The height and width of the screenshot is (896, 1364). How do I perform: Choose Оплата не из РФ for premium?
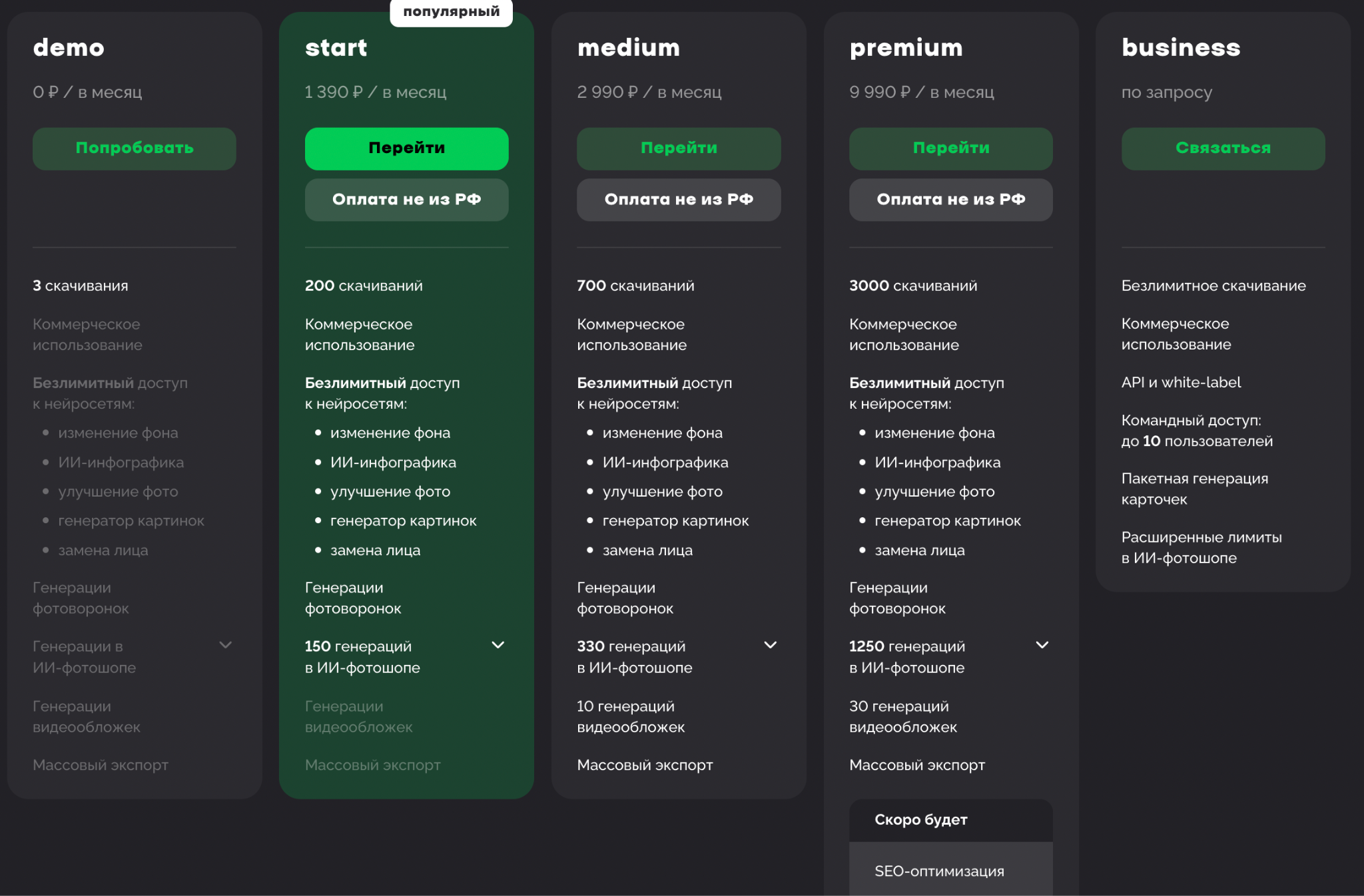[x=950, y=200]
